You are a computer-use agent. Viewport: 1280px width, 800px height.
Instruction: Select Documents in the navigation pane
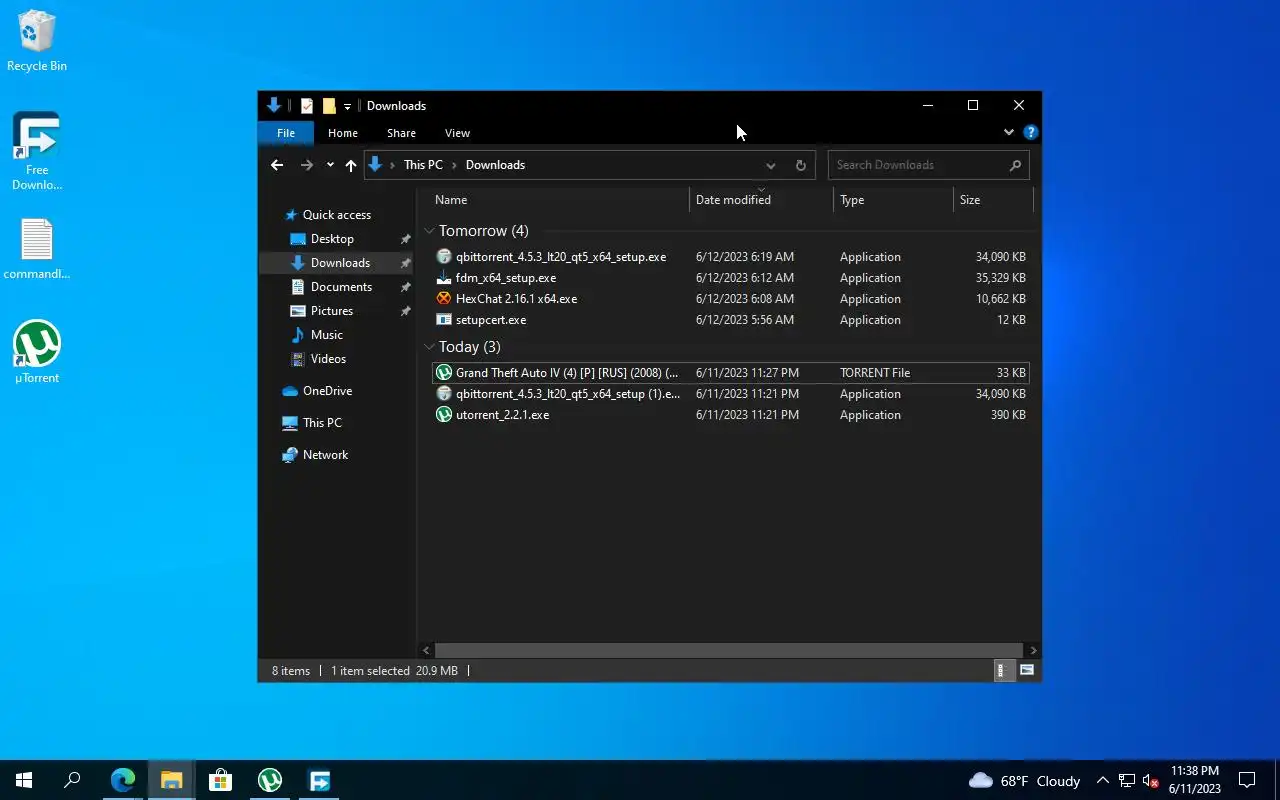(341, 287)
